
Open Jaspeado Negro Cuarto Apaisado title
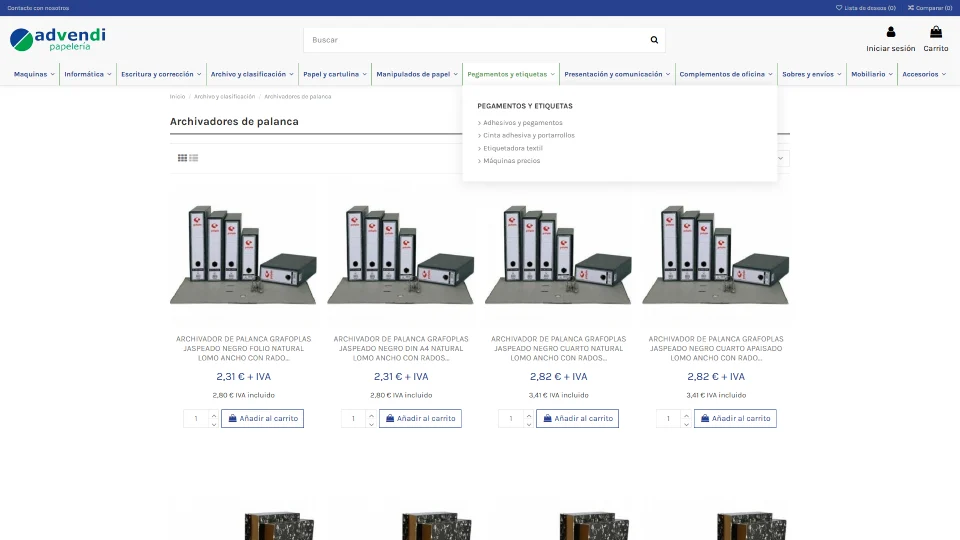pyautogui.click(x=716, y=348)
